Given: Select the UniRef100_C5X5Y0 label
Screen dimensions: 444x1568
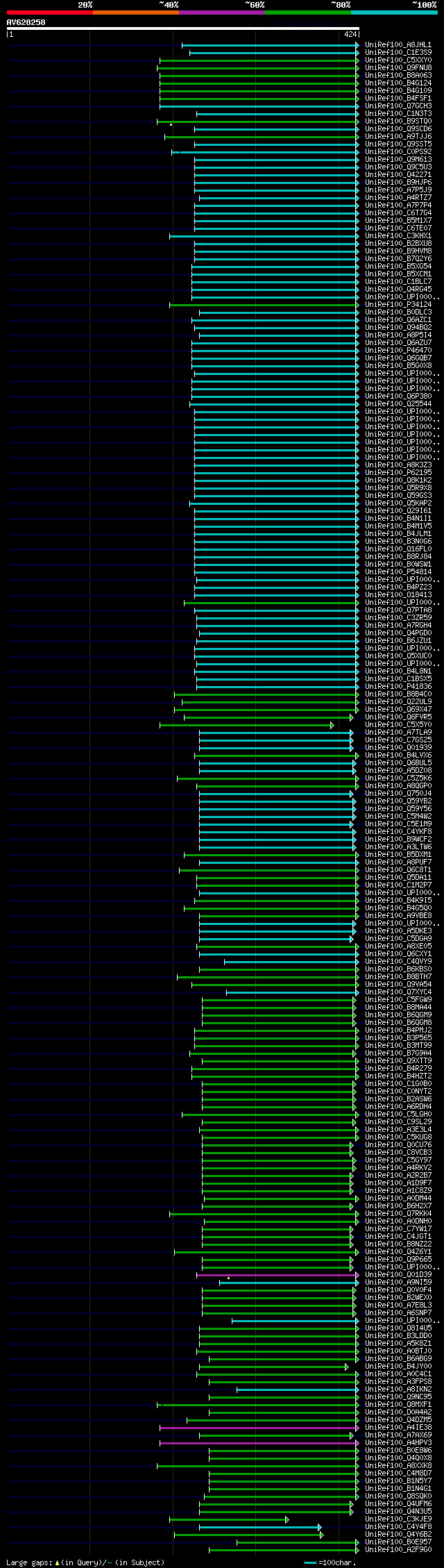Looking at the screenshot, I should [398, 724].
